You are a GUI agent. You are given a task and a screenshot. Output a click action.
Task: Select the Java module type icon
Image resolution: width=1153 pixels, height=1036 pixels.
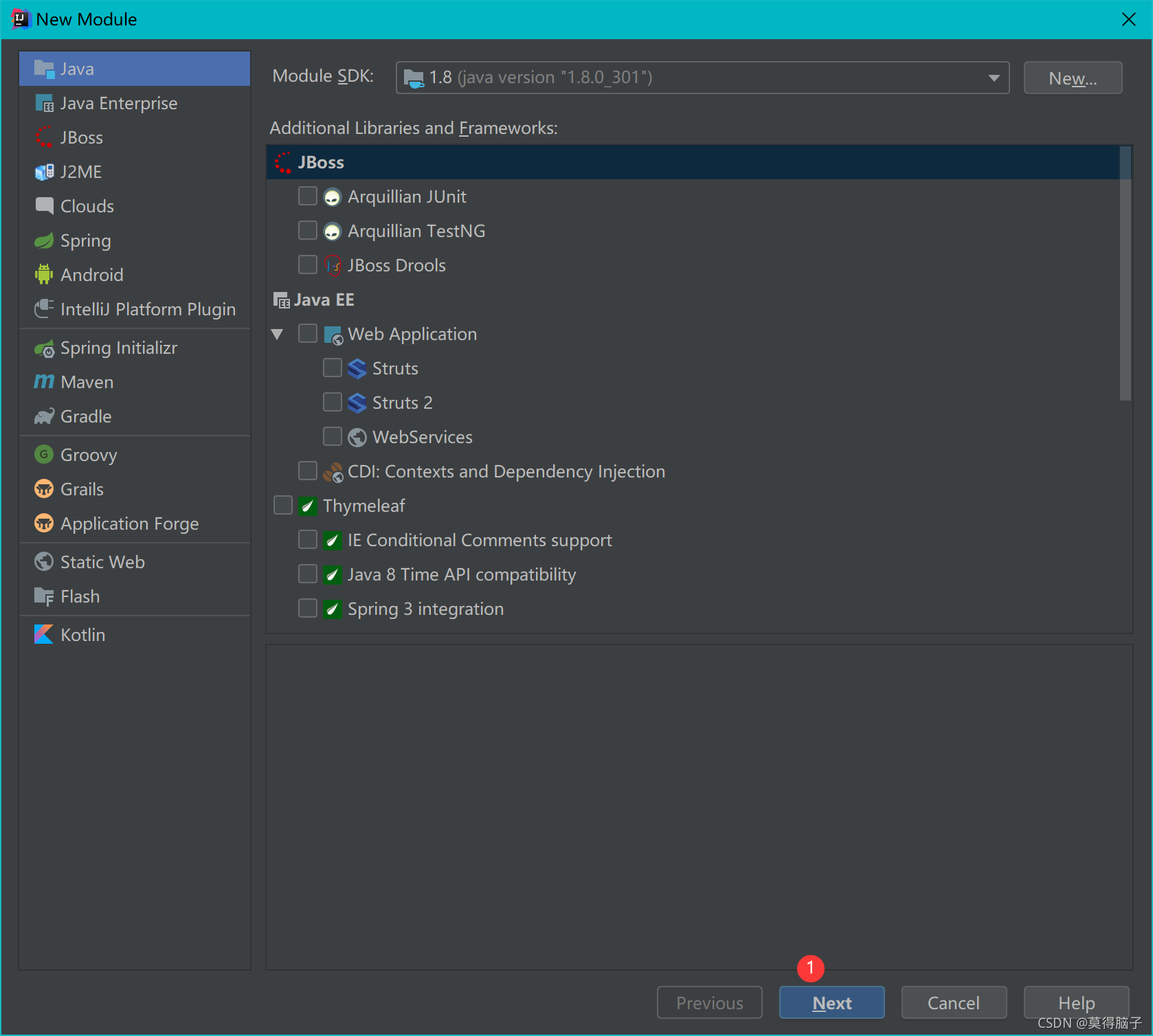(44, 69)
